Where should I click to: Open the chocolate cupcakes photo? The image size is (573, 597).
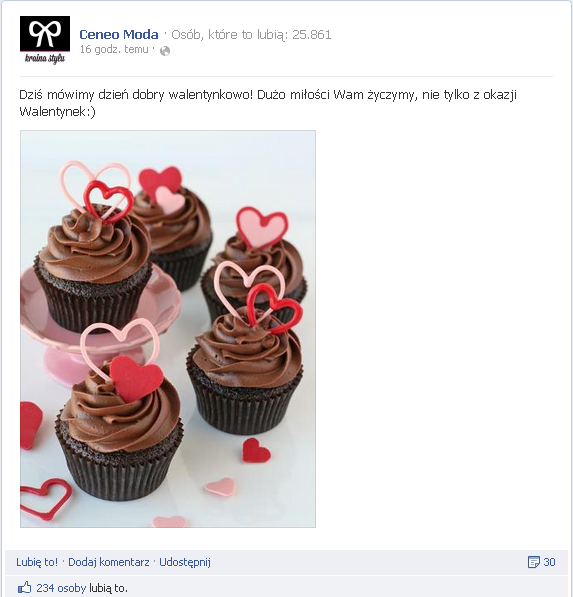168,329
